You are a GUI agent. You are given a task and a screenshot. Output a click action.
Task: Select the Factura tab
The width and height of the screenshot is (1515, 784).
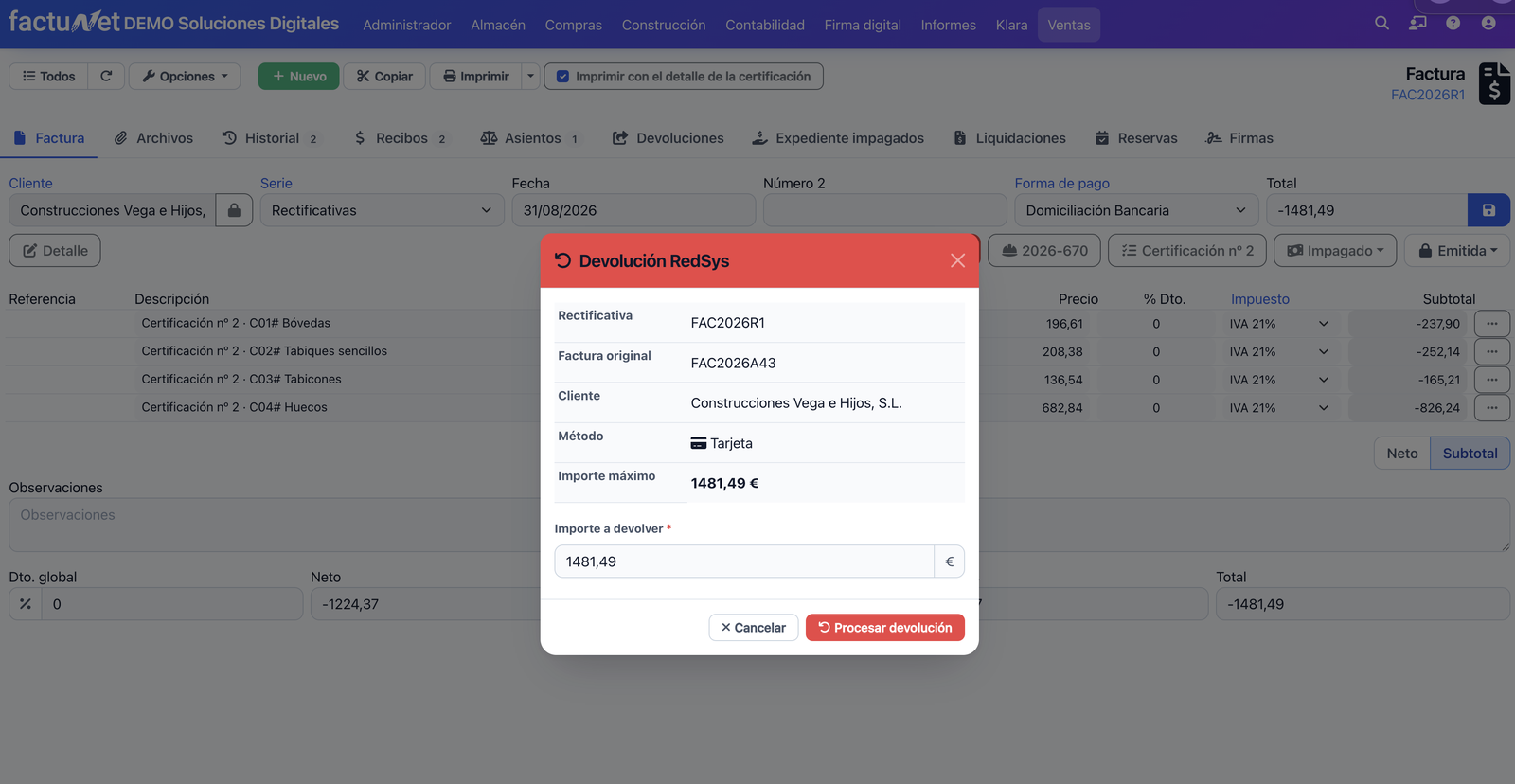tap(49, 138)
